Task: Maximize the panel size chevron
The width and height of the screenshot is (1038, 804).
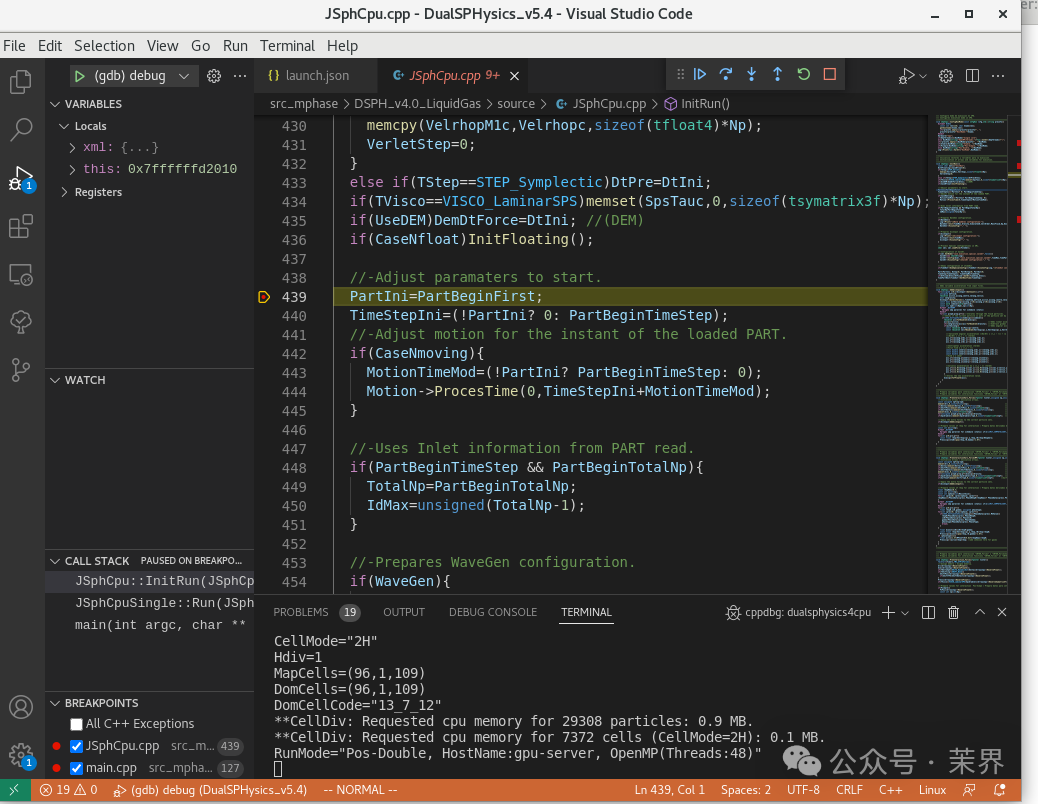Action: (x=980, y=613)
